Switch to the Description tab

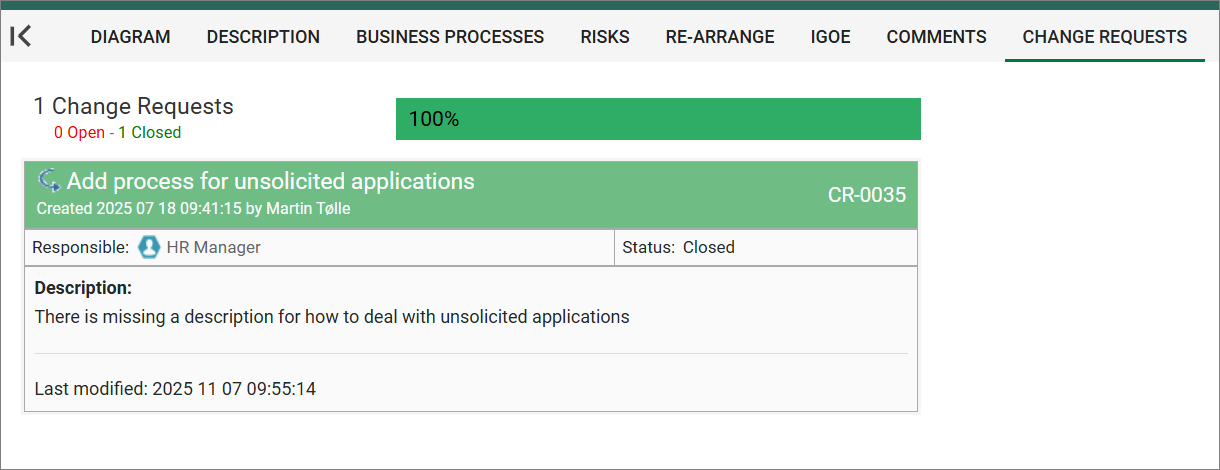click(x=263, y=37)
